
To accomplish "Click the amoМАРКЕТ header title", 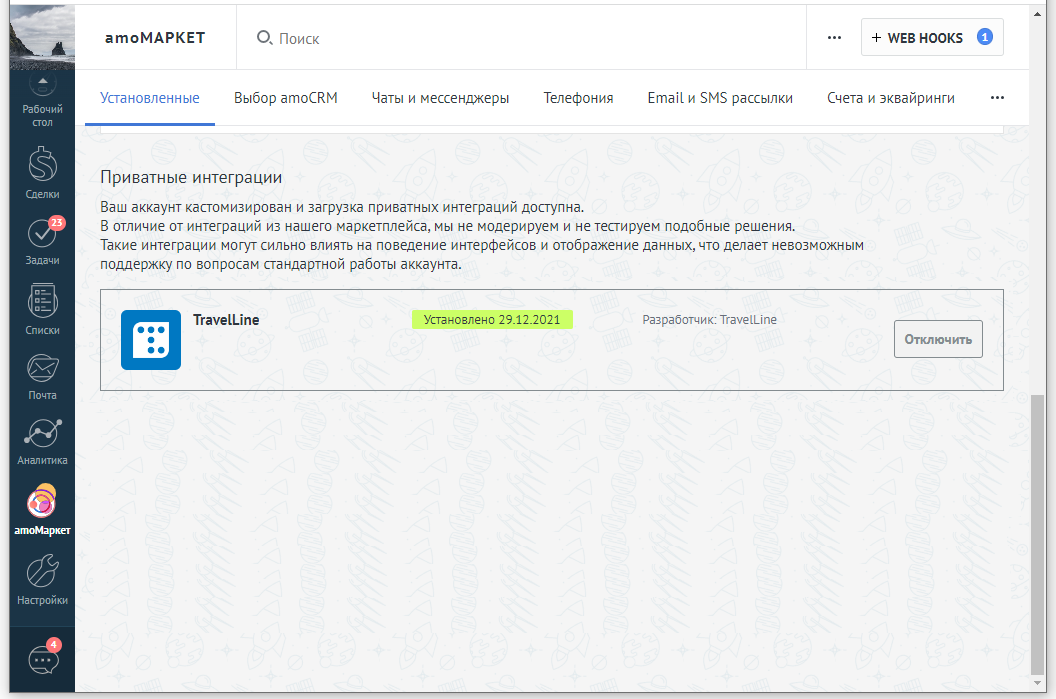I will click(155, 38).
